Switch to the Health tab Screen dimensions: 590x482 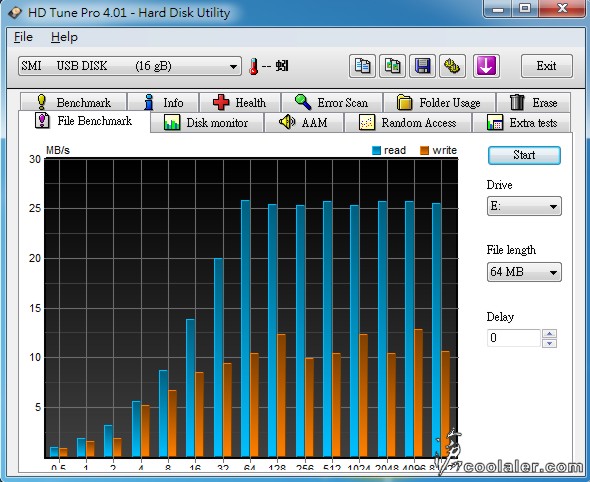point(240,102)
